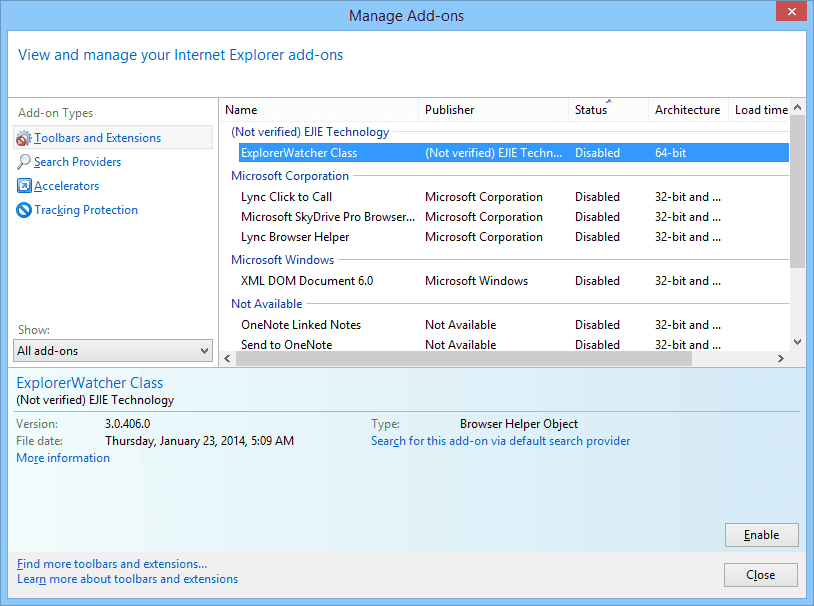
Task: Open the Accelerators add-on type
Action: tap(66, 186)
